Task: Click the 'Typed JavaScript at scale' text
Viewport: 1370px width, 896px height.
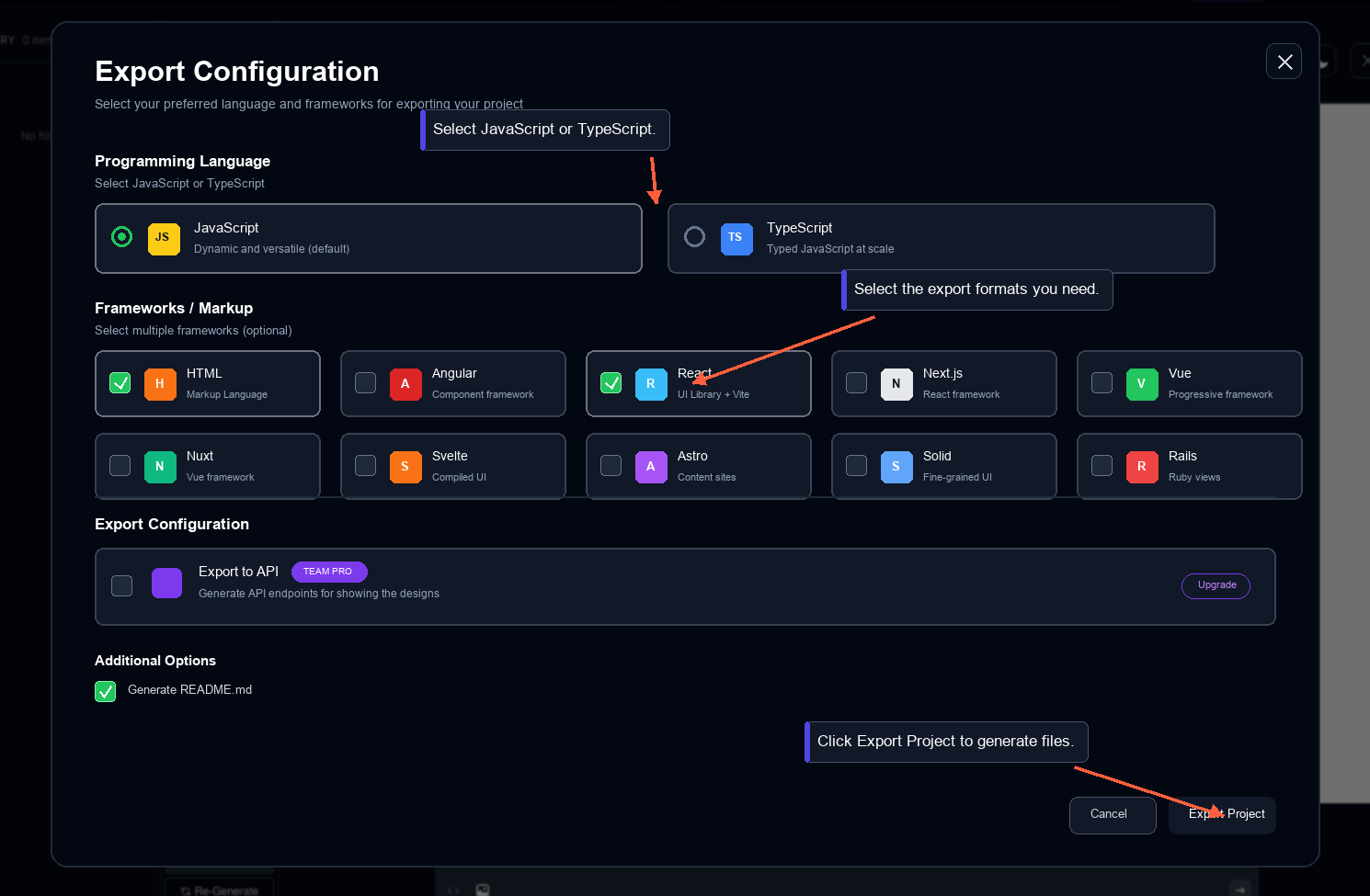Action: pos(830,249)
